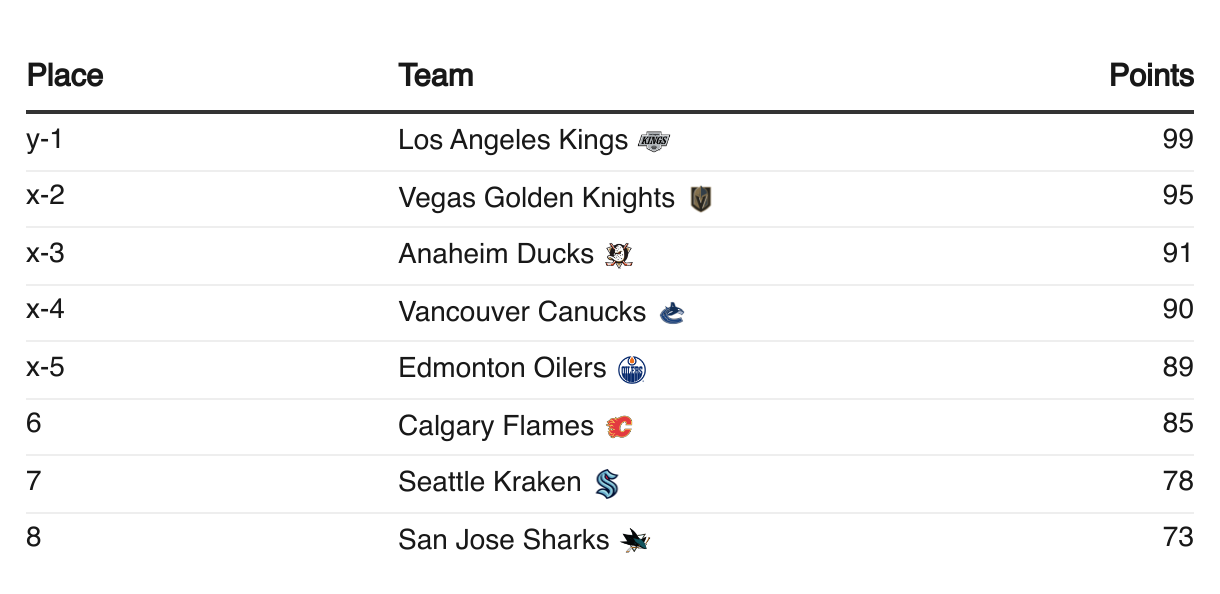Click the Seattle Kraken logo icon
Screen dimensions: 1220x594
[607, 484]
